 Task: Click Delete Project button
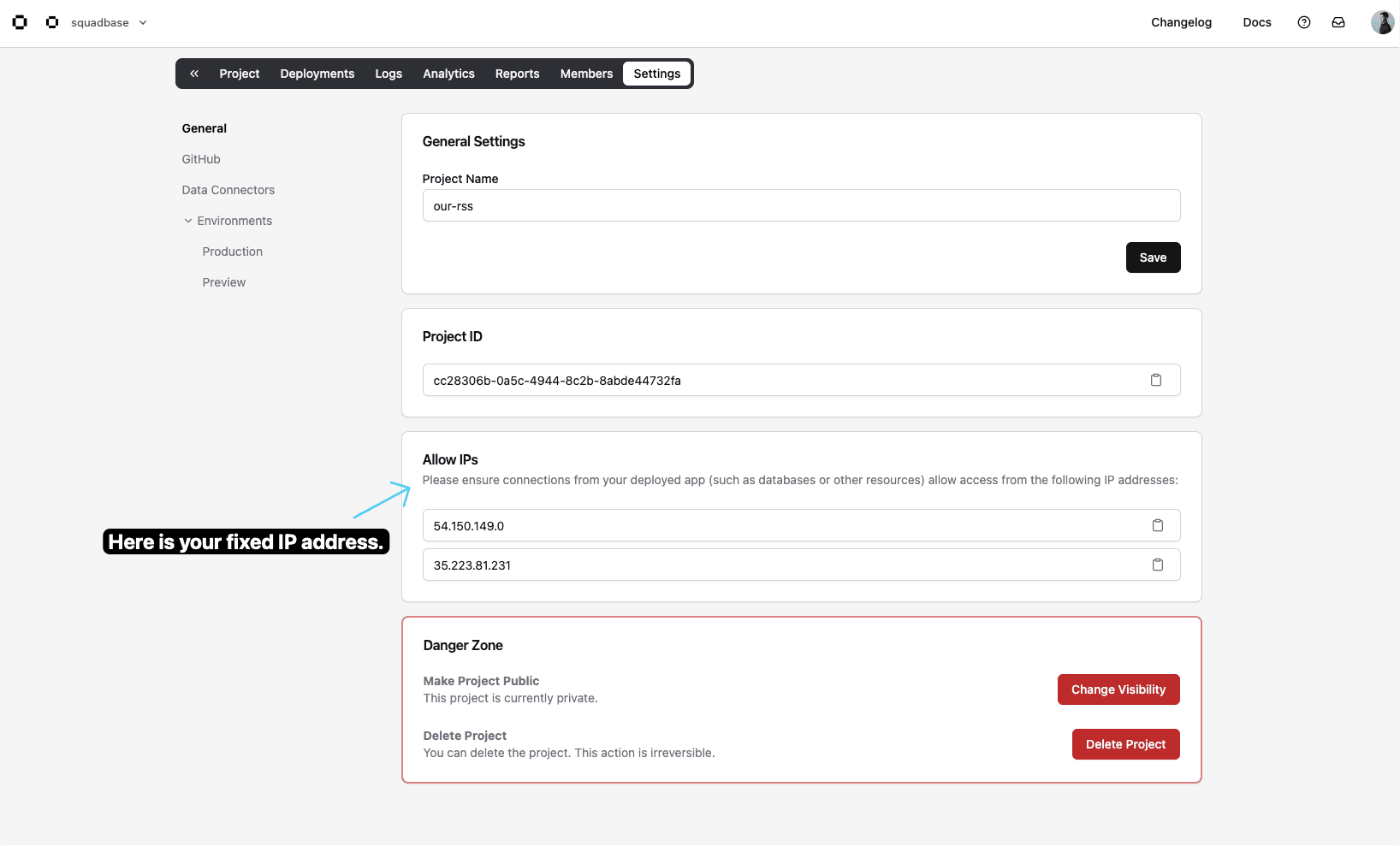(x=1125, y=744)
